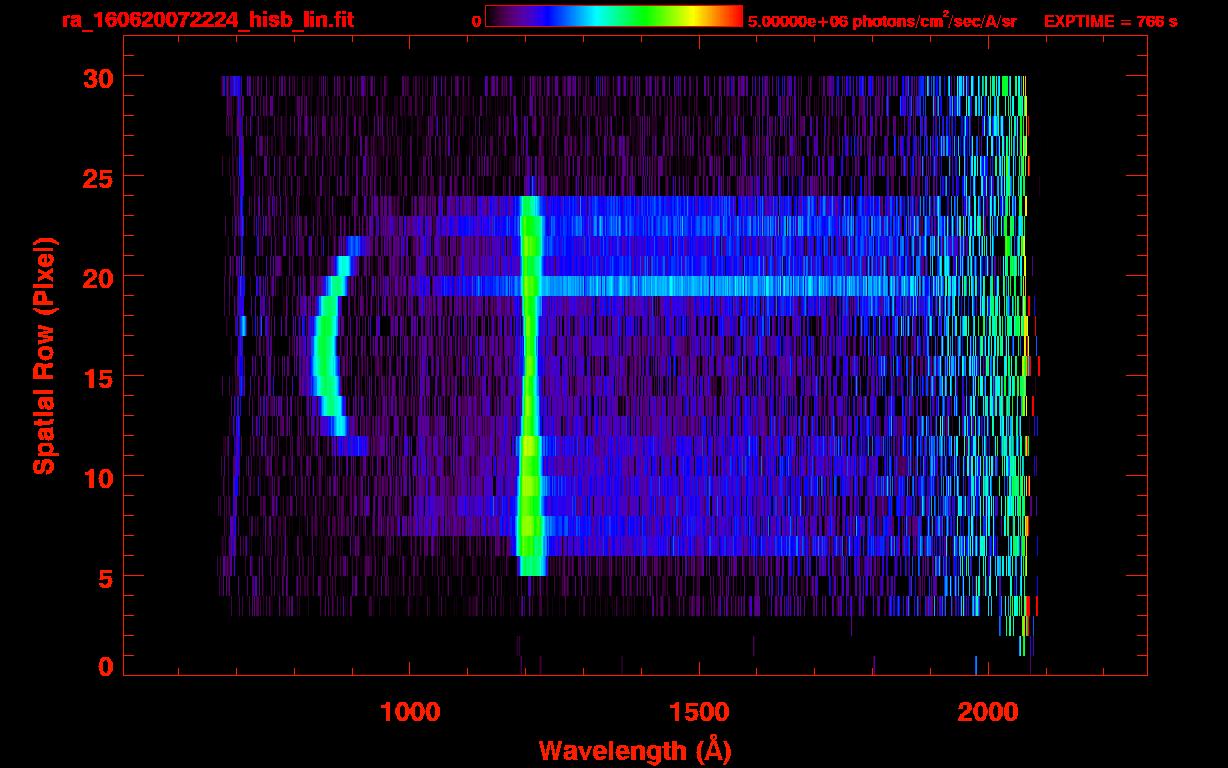Click the EXPTIME = 766 s text
Screen dimensions: 1228x768
click(1110, 21)
